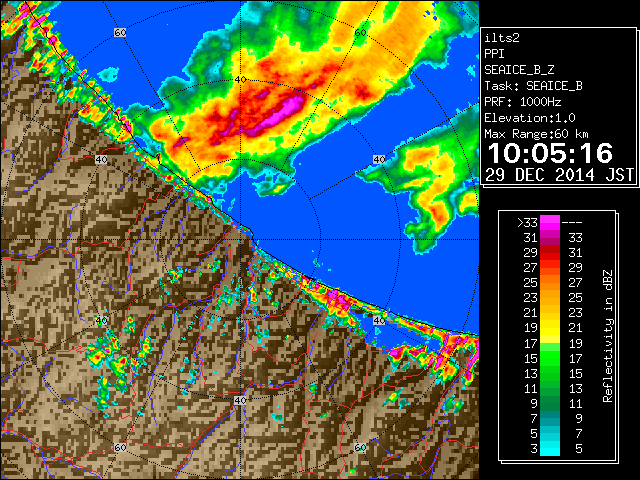
Task: Click the "Max Range:60 km" text
Action: click(536, 134)
